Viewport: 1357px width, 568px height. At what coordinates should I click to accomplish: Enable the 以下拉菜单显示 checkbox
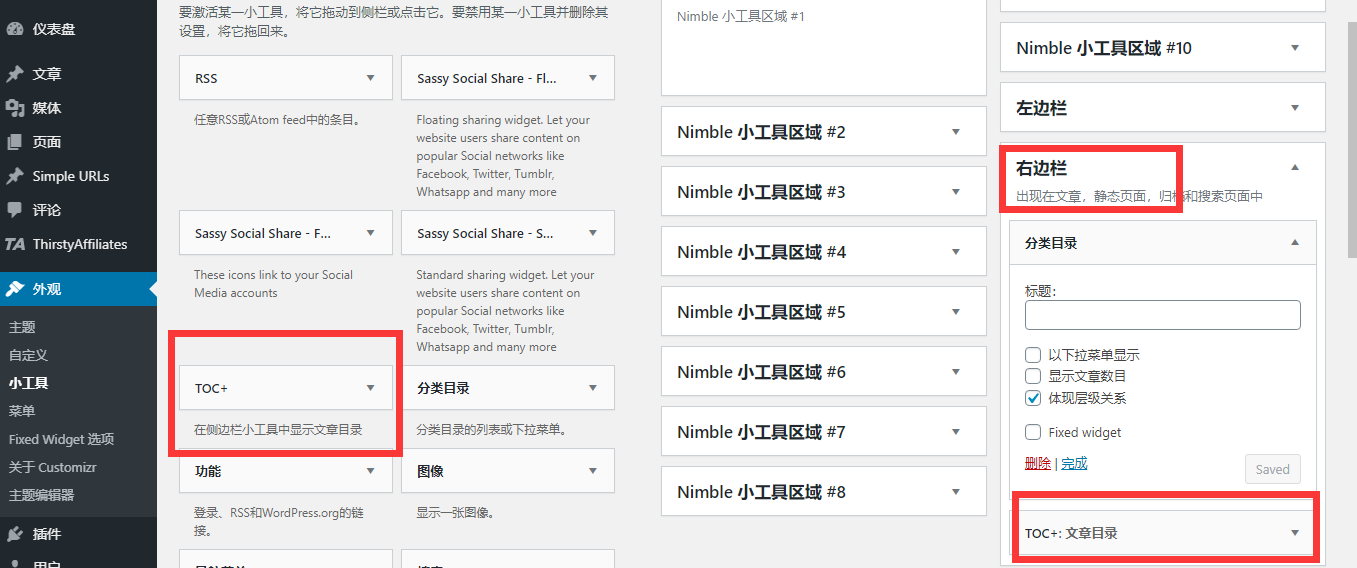(x=1033, y=355)
